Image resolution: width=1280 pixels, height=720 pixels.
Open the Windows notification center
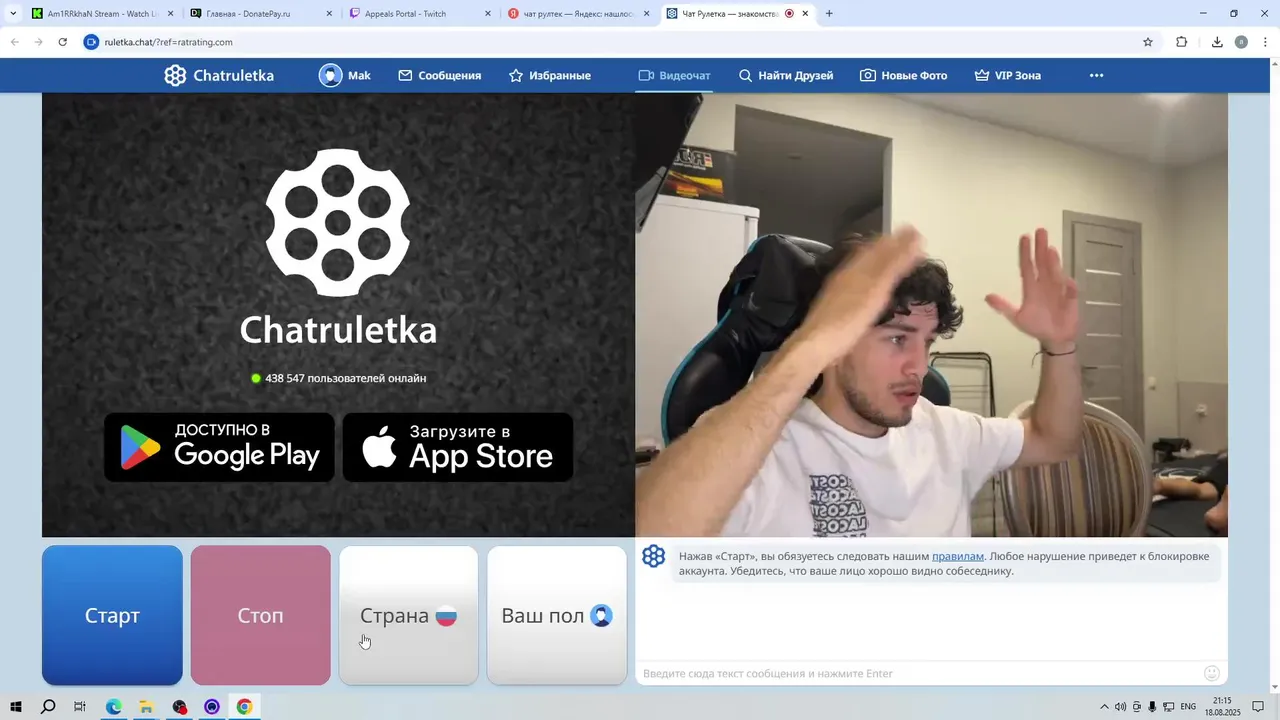coord(1258,707)
